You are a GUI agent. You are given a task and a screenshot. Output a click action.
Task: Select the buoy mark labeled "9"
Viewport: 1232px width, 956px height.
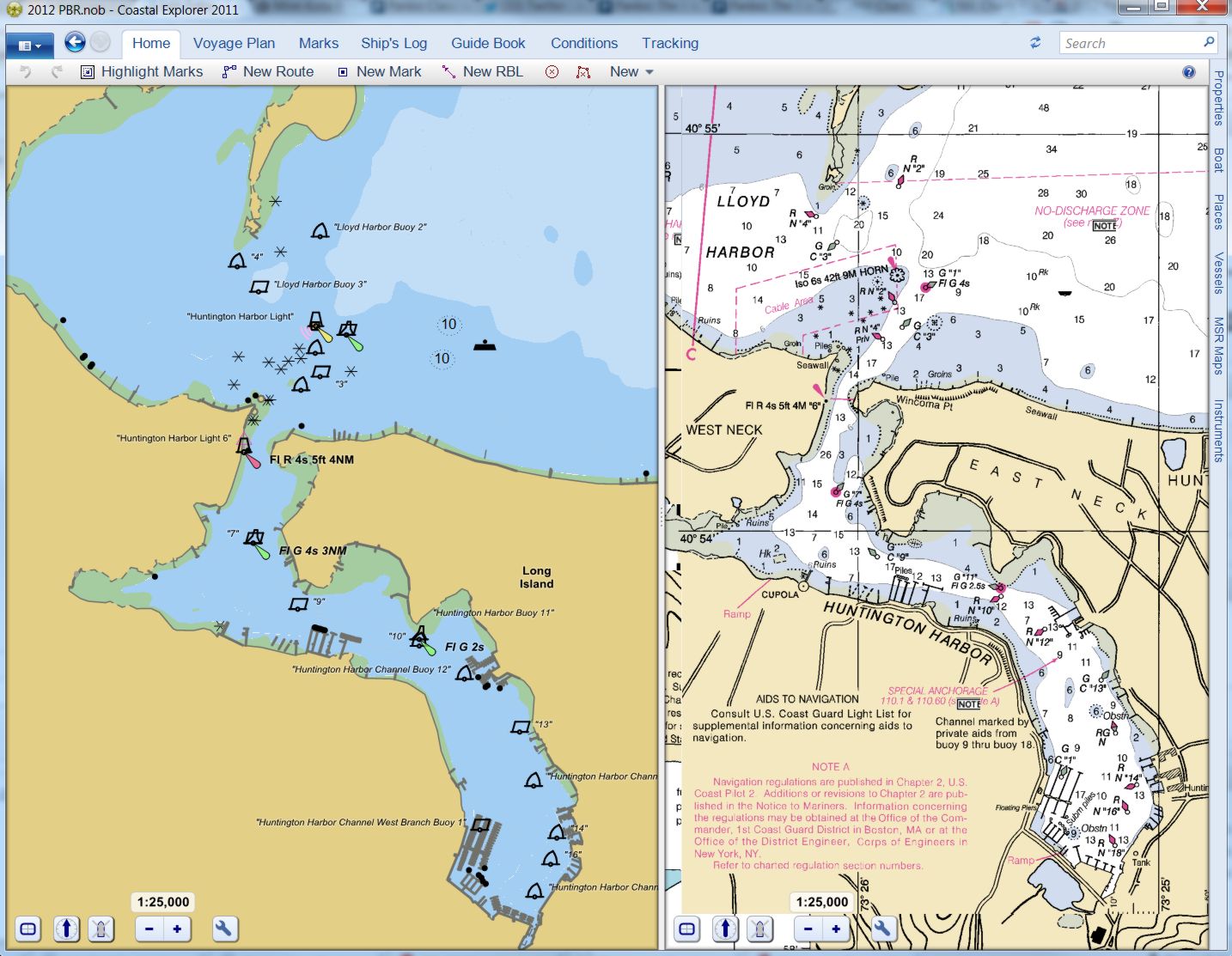[x=298, y=605]
